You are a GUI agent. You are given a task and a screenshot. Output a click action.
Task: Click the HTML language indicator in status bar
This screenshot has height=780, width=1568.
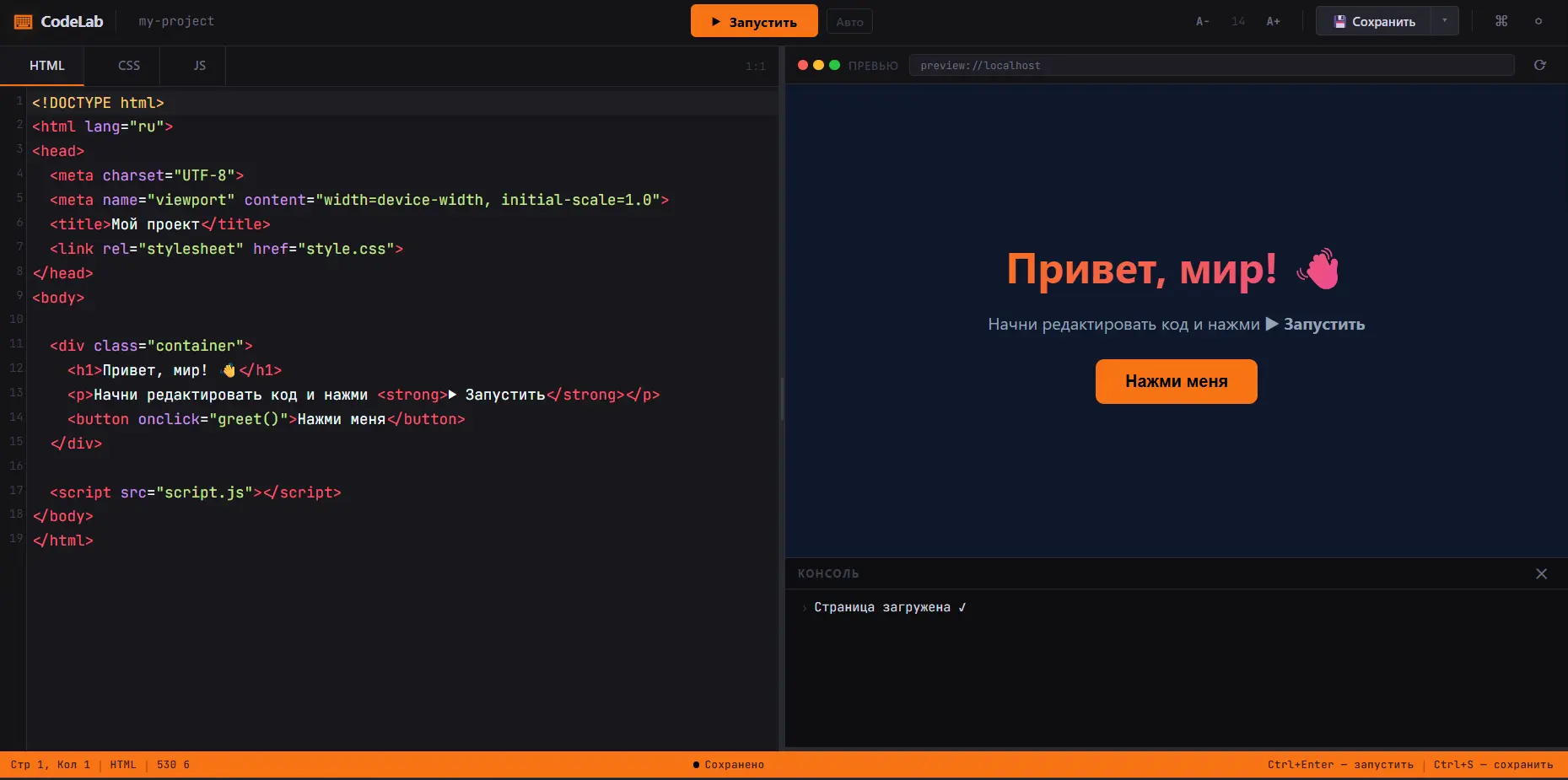pyautogui.click(x=123, y=765)
